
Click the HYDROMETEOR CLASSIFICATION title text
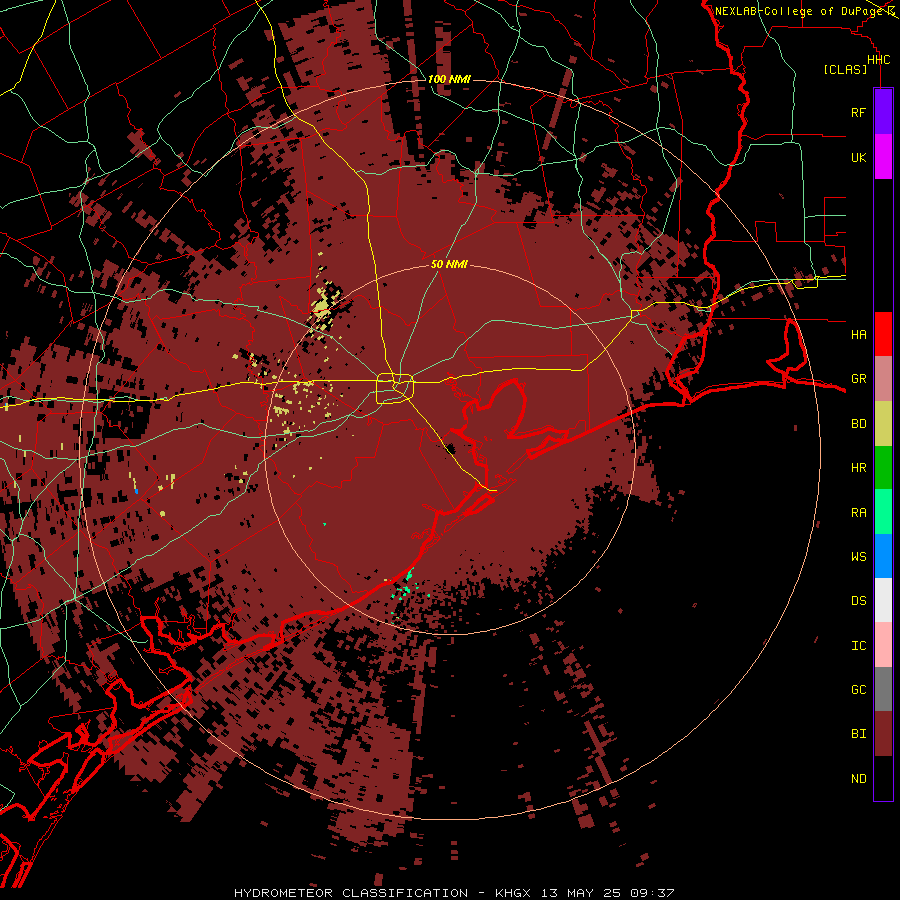(x=351, y=893)
